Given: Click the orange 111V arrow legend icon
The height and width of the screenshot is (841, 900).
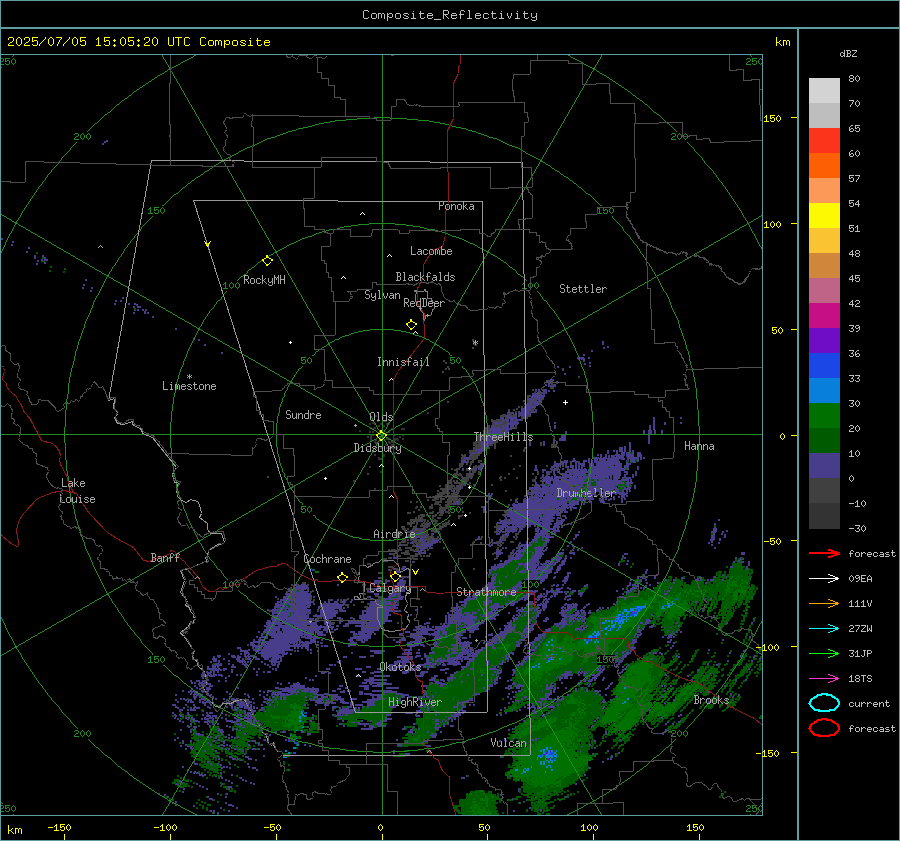Looking at the screenshot, I should [x=824, y=603].
